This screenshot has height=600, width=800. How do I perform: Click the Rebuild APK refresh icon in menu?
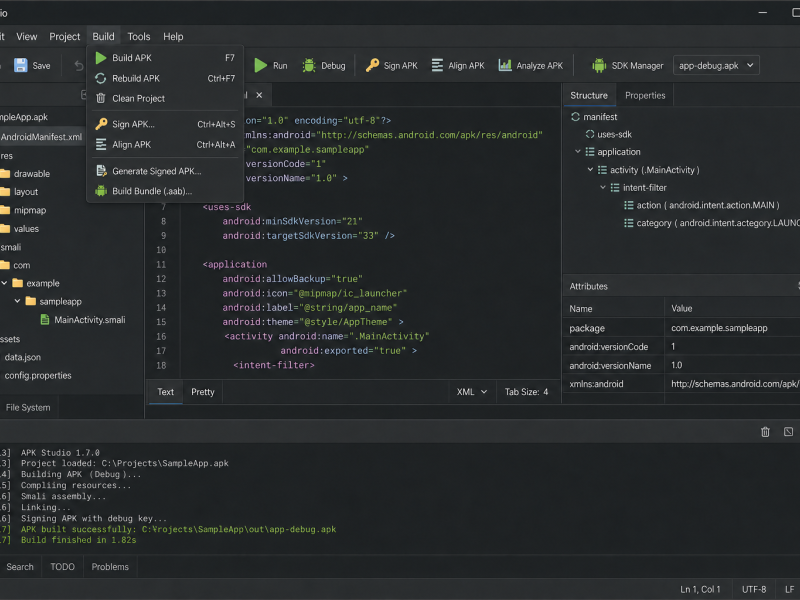(101, 78)
